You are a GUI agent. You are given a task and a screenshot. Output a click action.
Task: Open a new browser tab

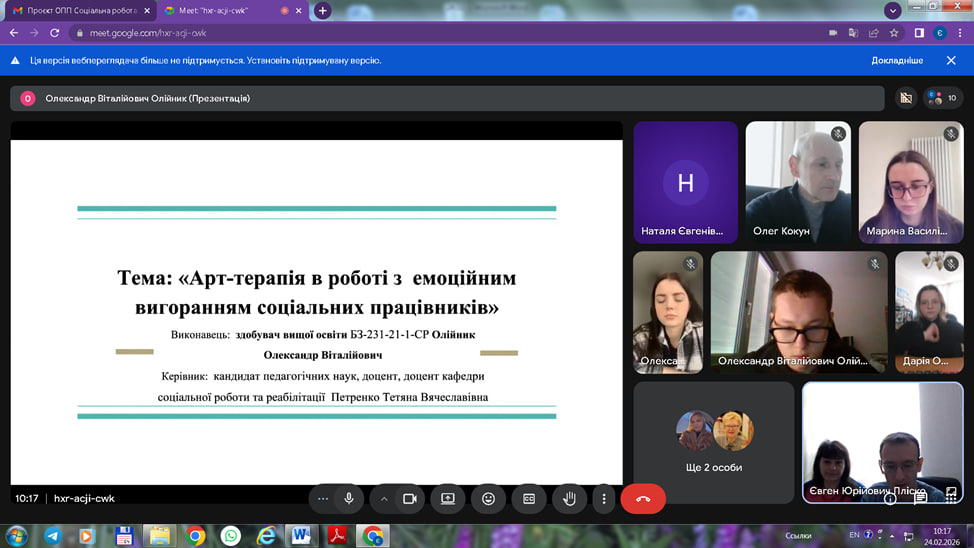pyautogui.click(x=322, y=10)
